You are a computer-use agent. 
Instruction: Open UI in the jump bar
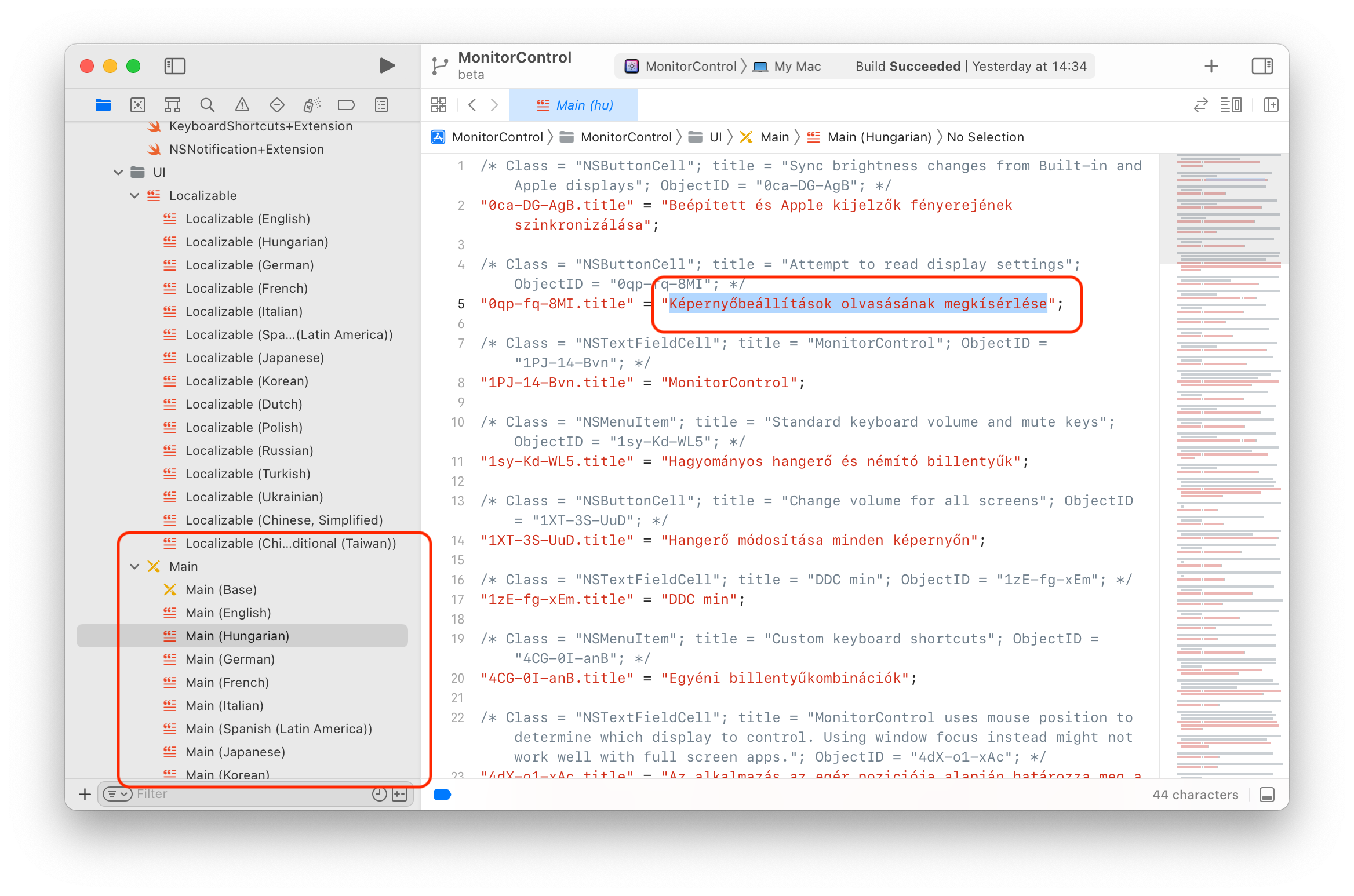click(x=715, y=137)
